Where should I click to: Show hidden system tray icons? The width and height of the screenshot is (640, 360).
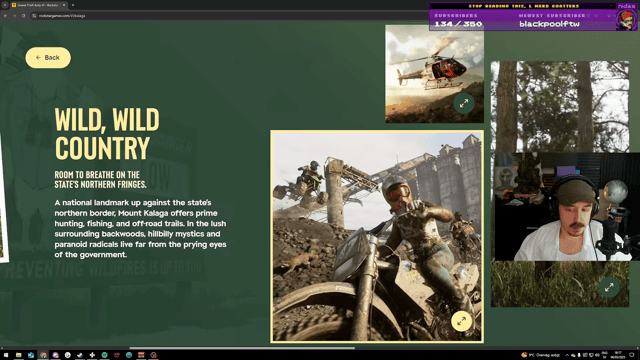click(x=567, y=355)
